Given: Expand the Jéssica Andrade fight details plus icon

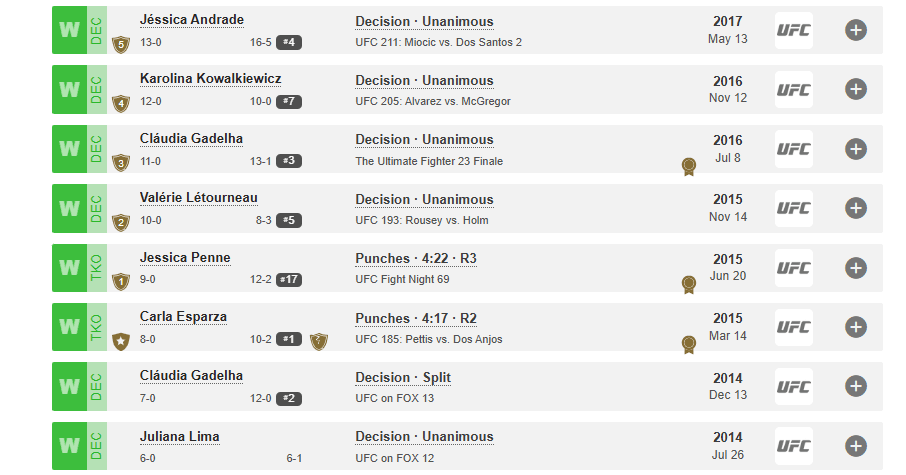Looking at the screenshot, I should click(856, 30).
